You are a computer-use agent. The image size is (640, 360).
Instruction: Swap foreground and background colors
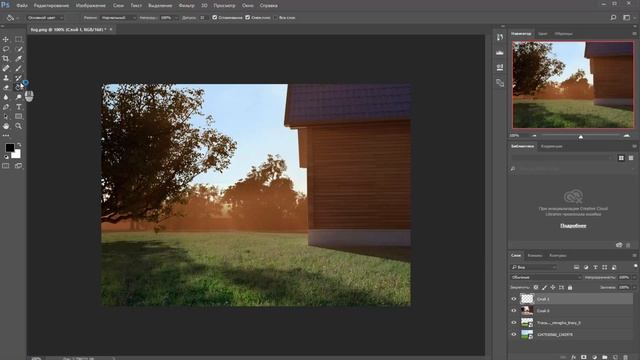click(19, 145)
